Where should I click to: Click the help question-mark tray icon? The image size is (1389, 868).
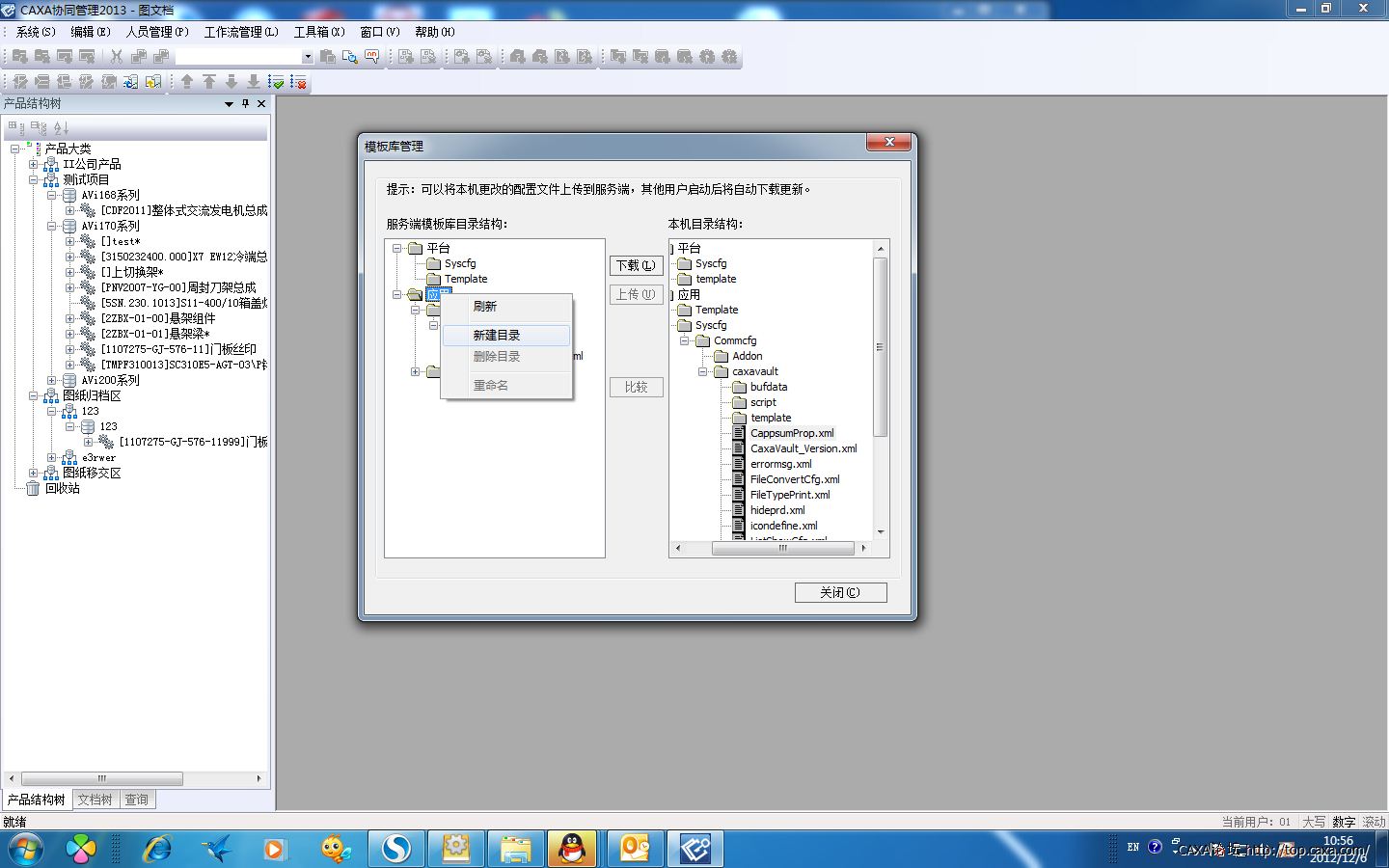[x=1155, y=847]
